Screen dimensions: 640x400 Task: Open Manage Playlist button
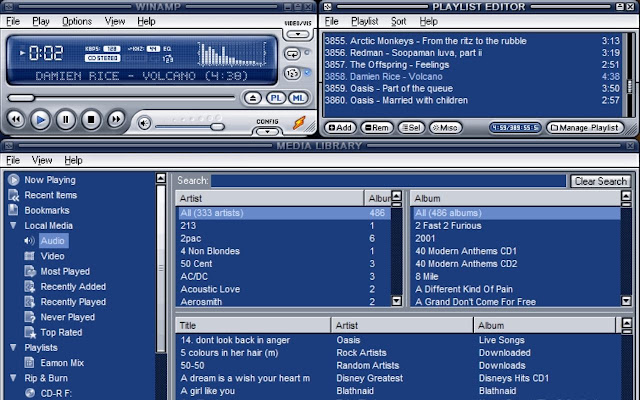(x=584, y=128)
